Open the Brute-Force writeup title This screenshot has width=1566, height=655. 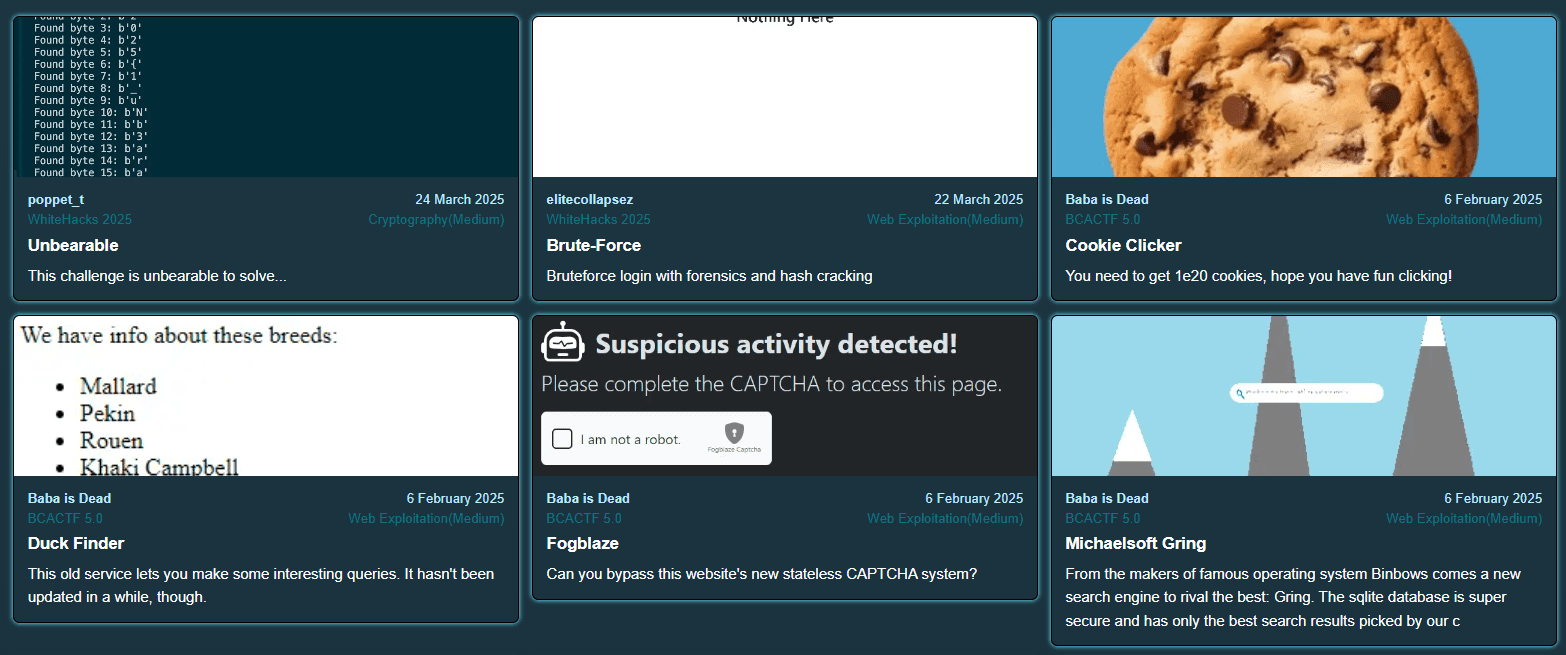tap(593, 245)
